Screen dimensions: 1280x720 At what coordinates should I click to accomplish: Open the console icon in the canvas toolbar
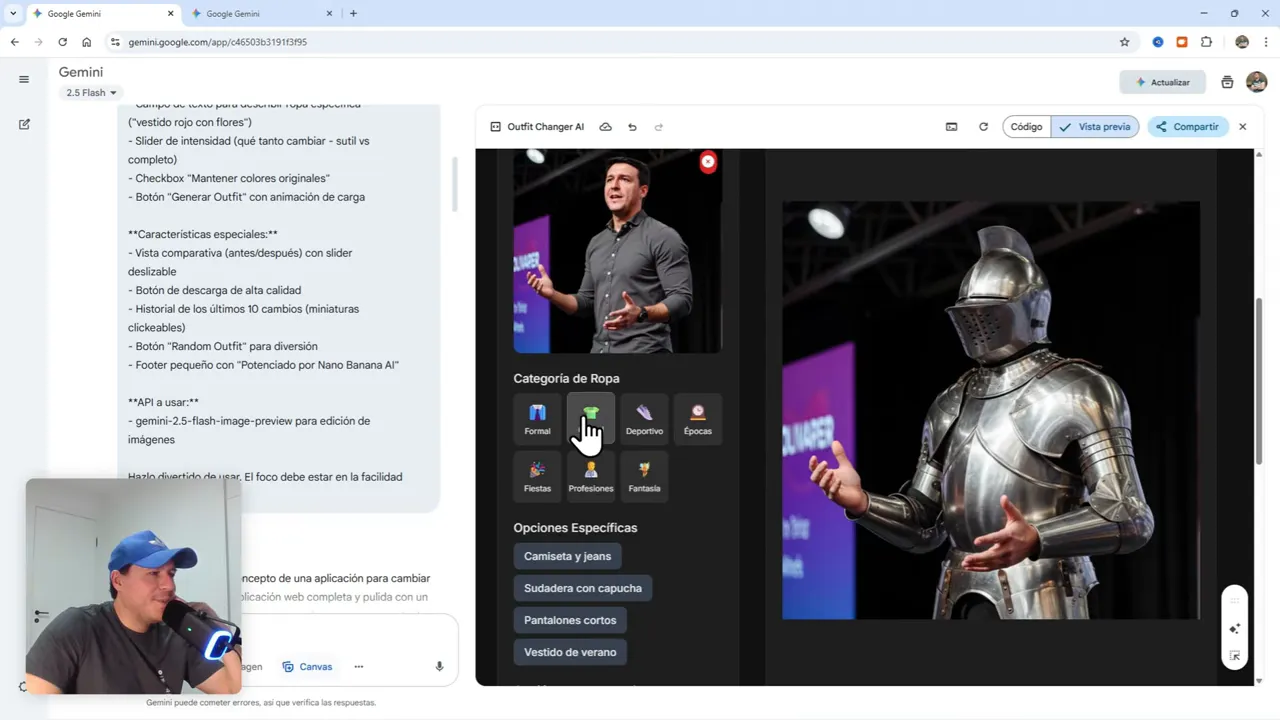(x=951, y=127)
